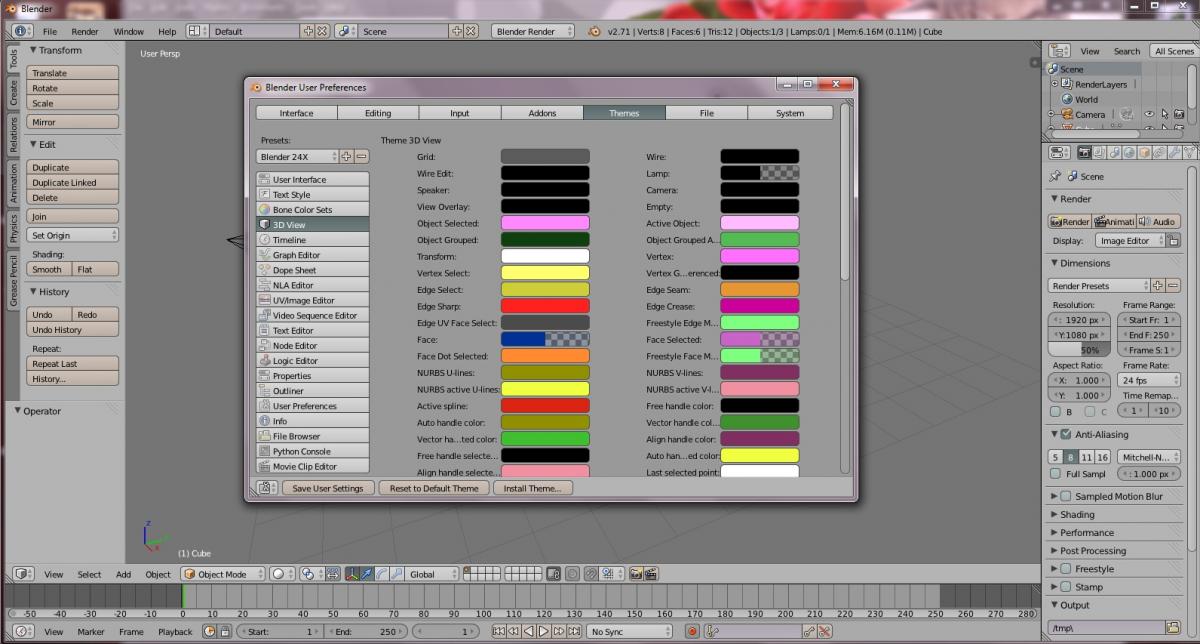Pin the Scene properties context
Image resolution: width=1200 pixels, height=644 pixels.
click(1055, 176)
